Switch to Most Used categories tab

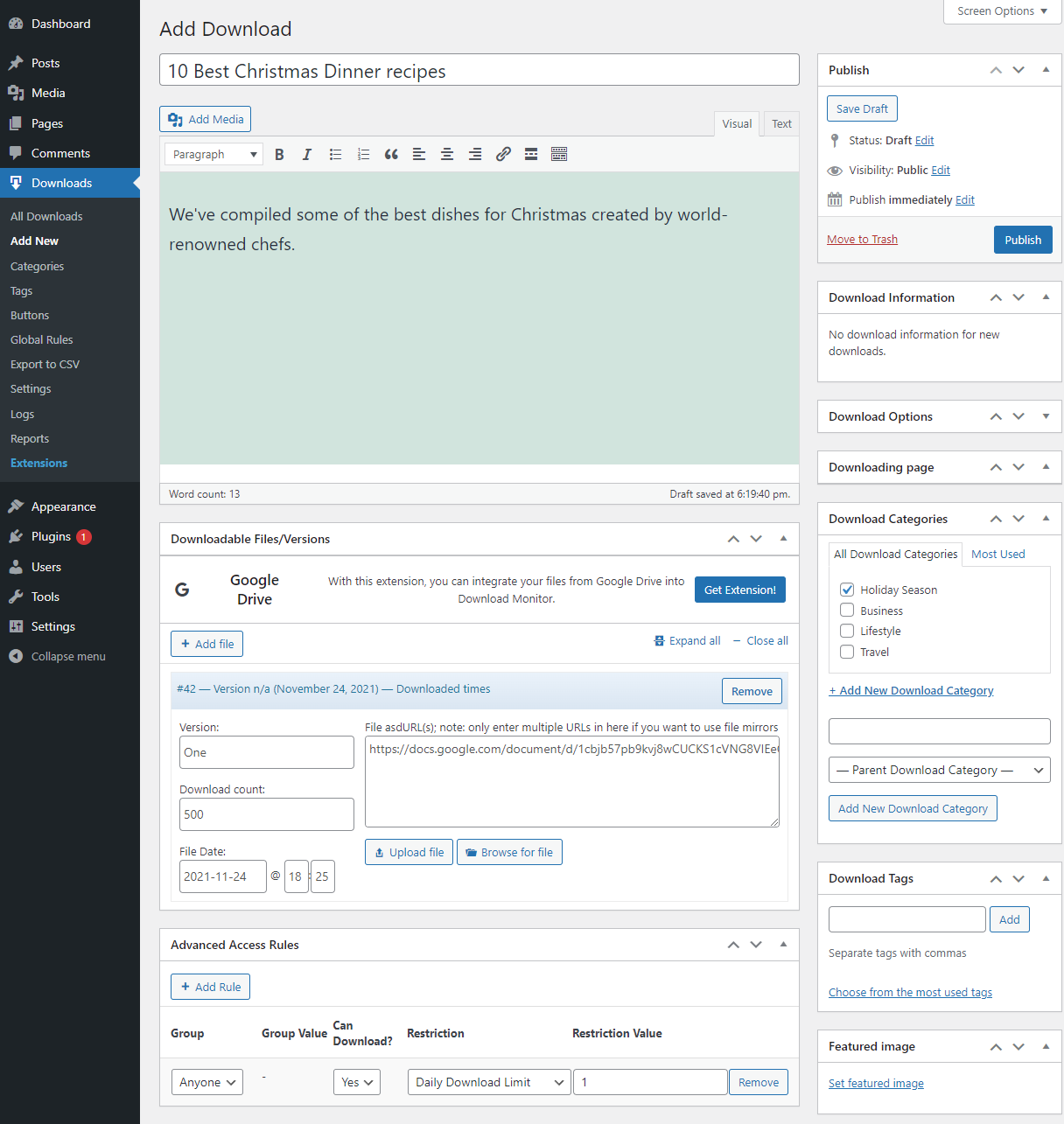[x=997, y=554]
